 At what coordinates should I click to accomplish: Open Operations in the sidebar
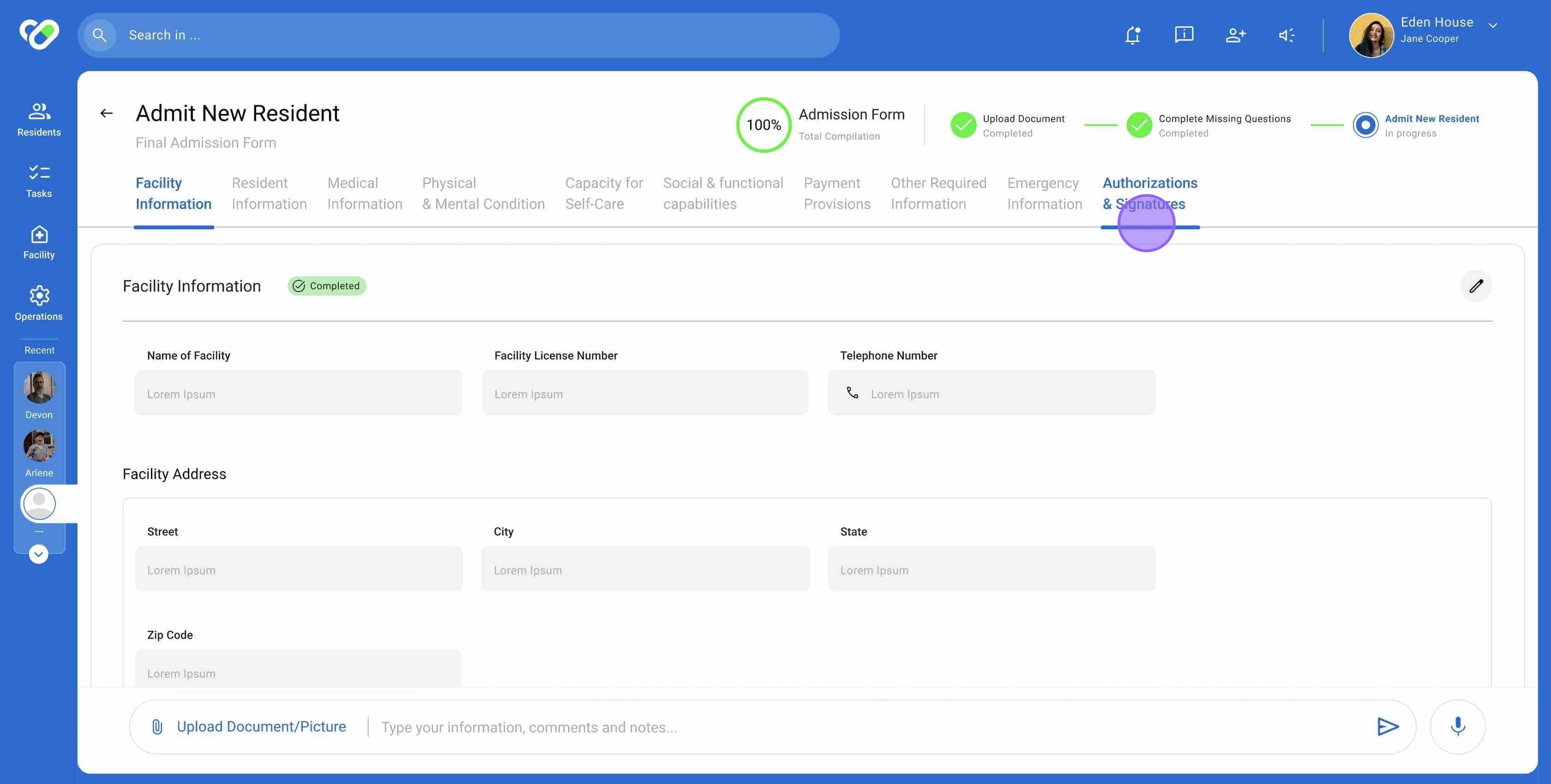pyautogui.click(x=39, y=303)
